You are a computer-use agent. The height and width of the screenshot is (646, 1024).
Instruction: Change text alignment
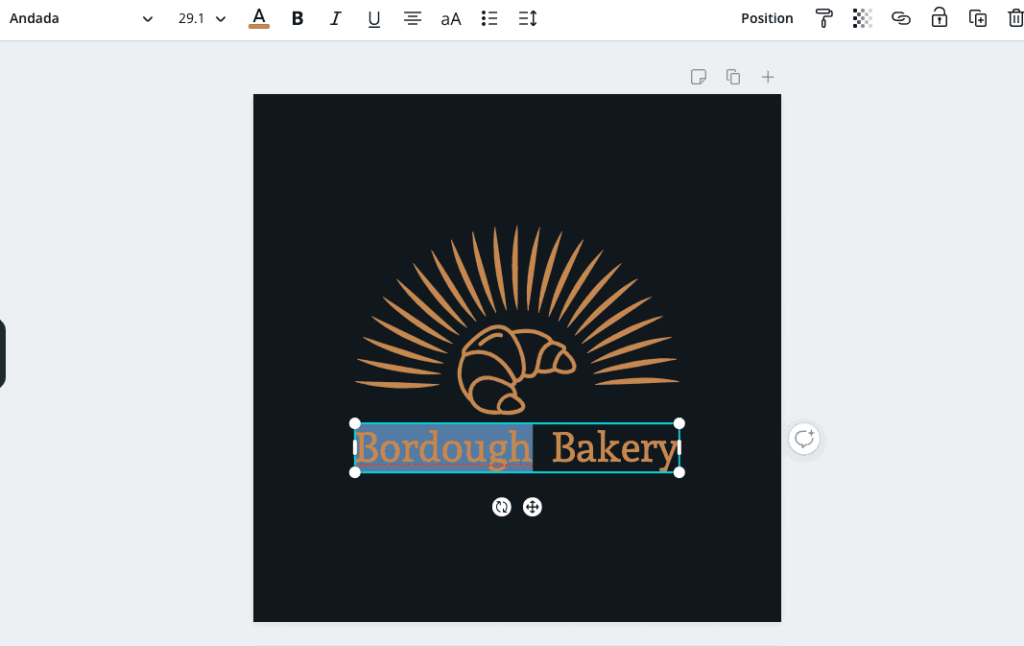412,18
